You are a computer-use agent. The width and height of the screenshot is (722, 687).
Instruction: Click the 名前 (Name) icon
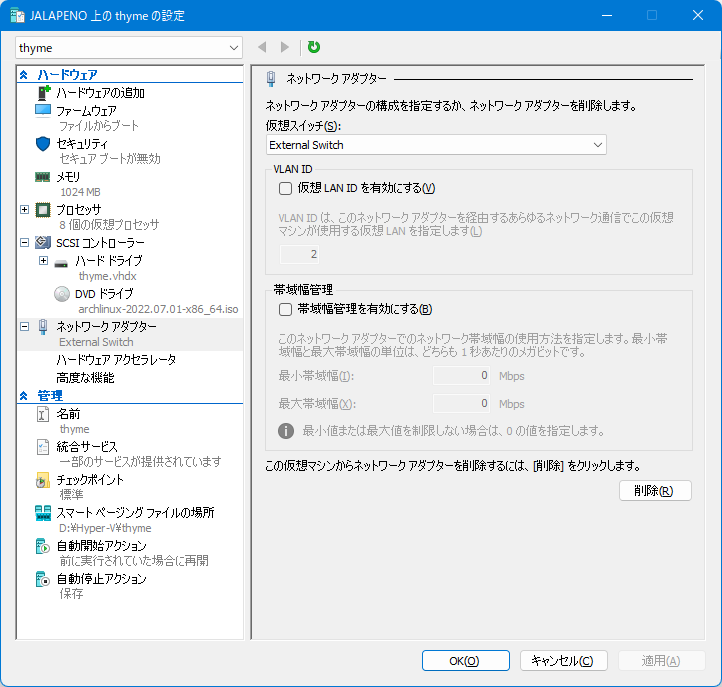pyautogui.click(x=42, y=414)
